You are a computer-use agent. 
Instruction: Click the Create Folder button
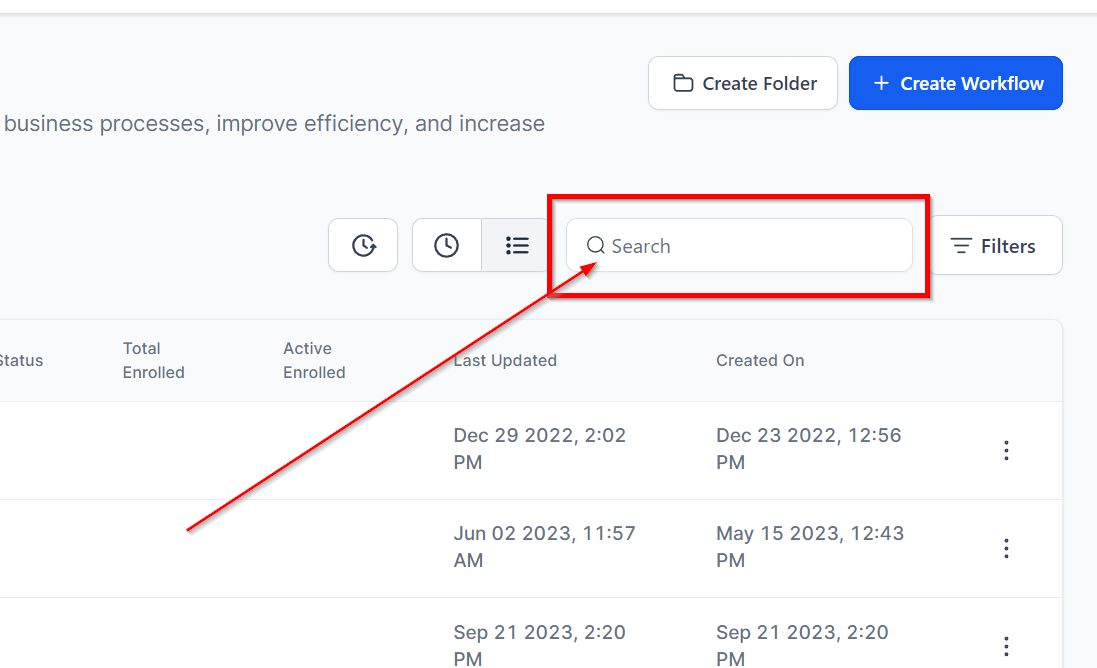click(742, 83)
